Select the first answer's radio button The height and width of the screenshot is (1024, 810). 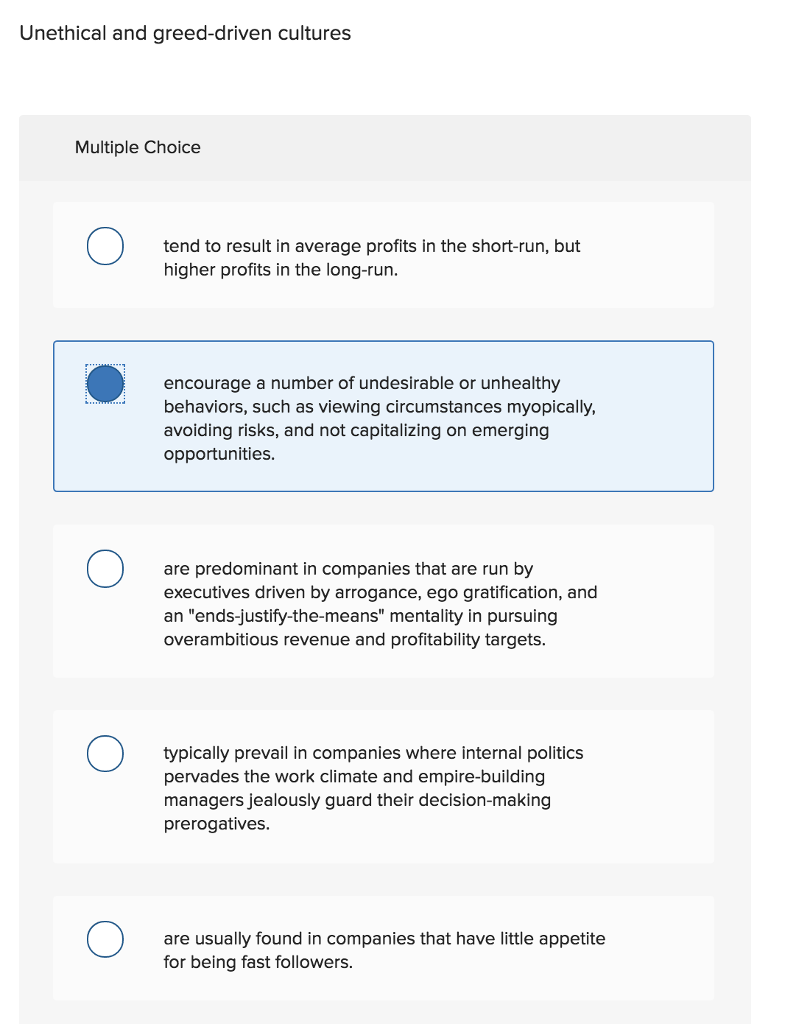coord(104,245)
